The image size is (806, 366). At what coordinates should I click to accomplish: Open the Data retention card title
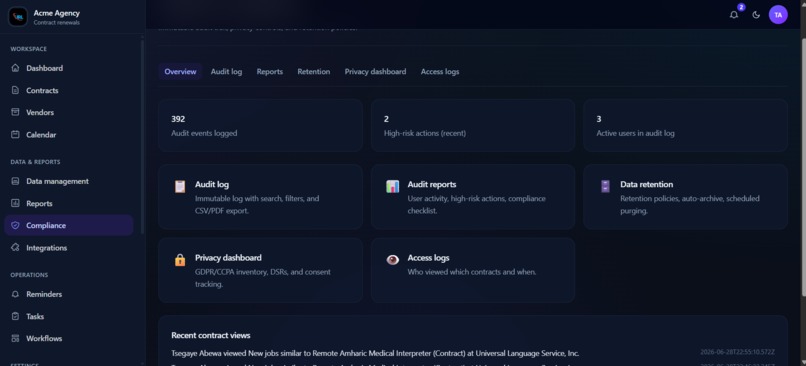tap(647, 184)
